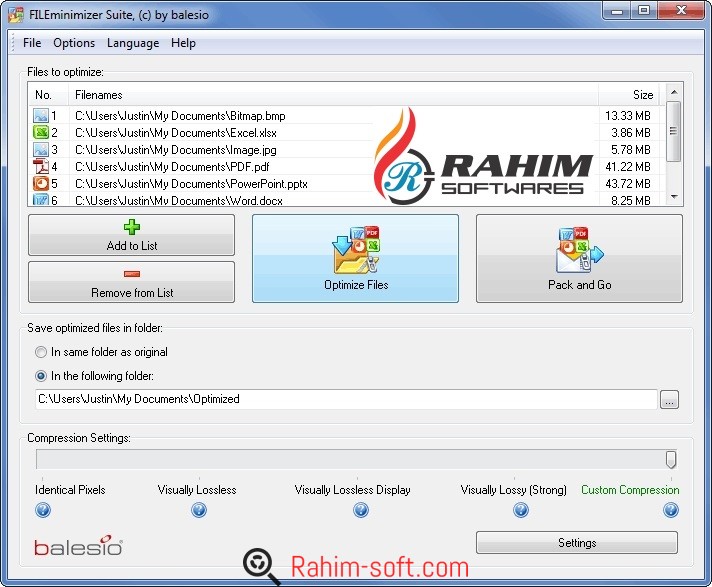Click the file list scroll up arrow
Screen dimensions: 712x587
[x=674, y=92]
